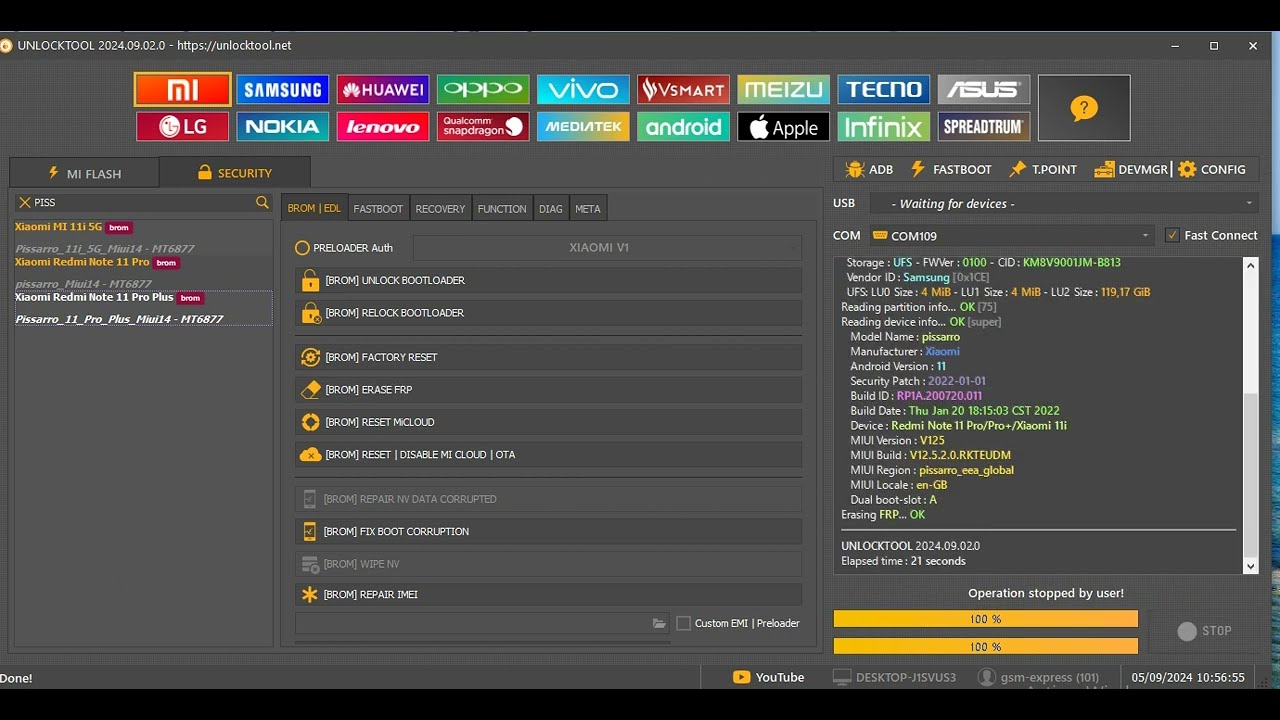Select the PRELOADER Auth radio button
The width and height of the screenshot is (1280, 720).
(x=302, y=248)
